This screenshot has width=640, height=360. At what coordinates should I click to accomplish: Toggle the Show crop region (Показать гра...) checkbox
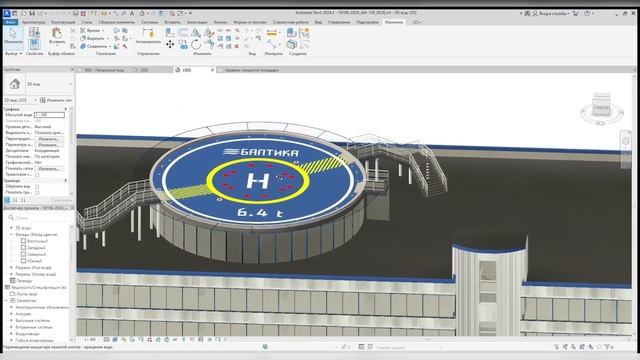click(37, 192)
